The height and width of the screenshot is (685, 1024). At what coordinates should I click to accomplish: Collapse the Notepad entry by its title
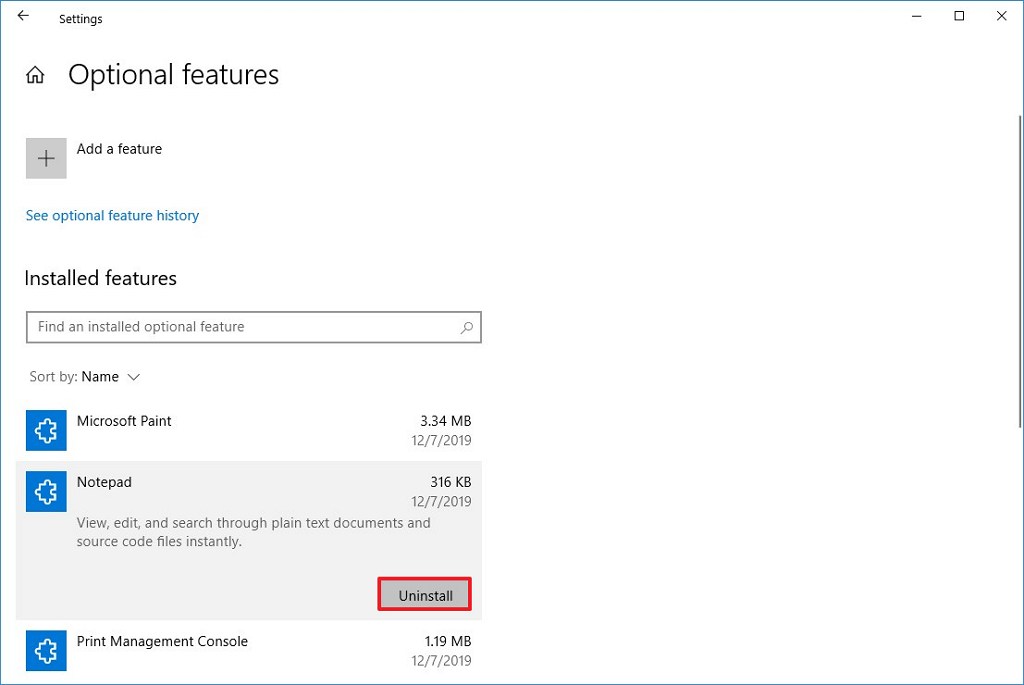104,482
